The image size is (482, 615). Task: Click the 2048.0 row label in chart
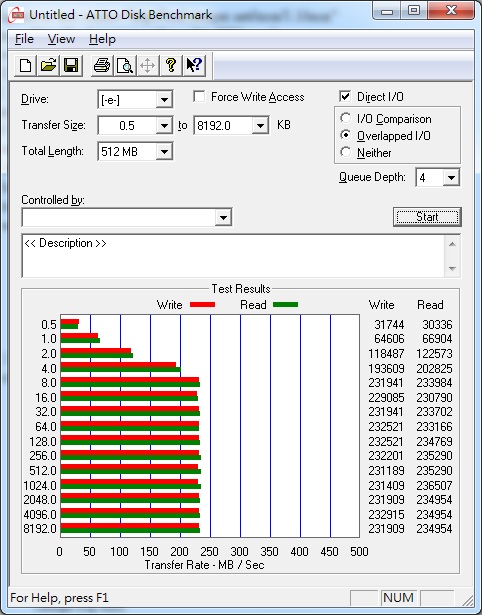[x=40, y=500]
